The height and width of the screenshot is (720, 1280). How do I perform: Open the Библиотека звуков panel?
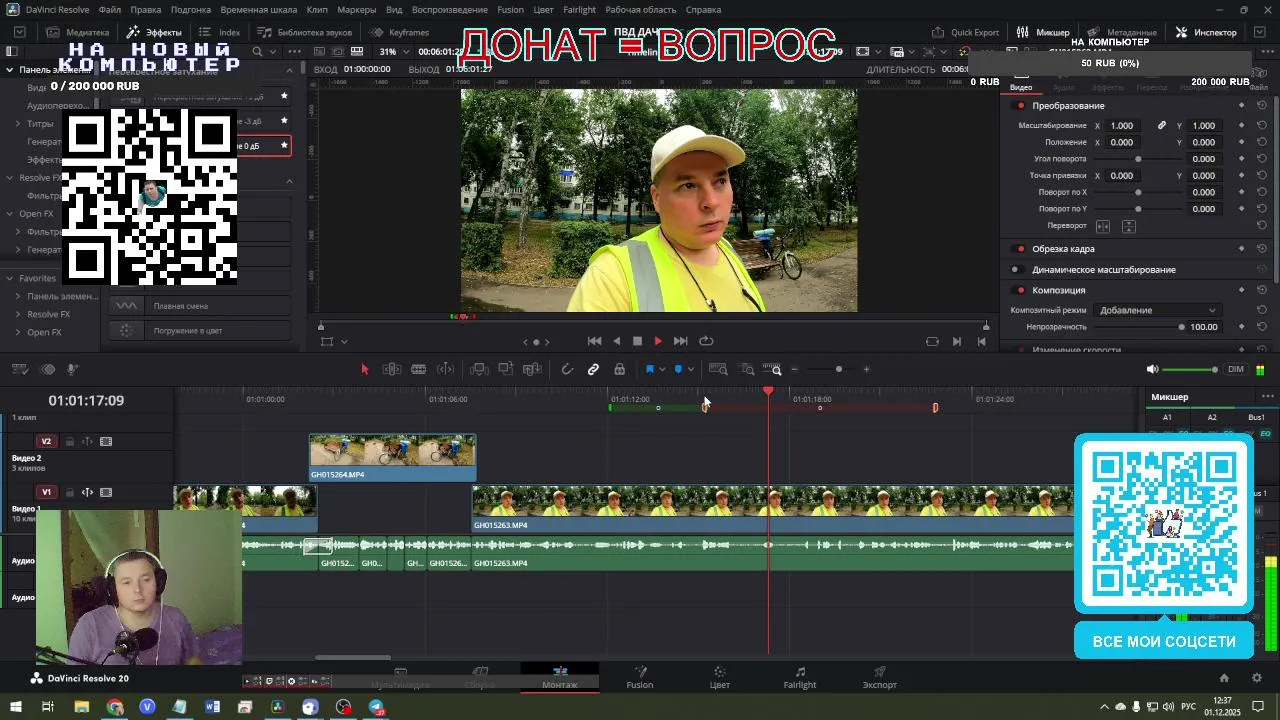(x=304, y=32)
